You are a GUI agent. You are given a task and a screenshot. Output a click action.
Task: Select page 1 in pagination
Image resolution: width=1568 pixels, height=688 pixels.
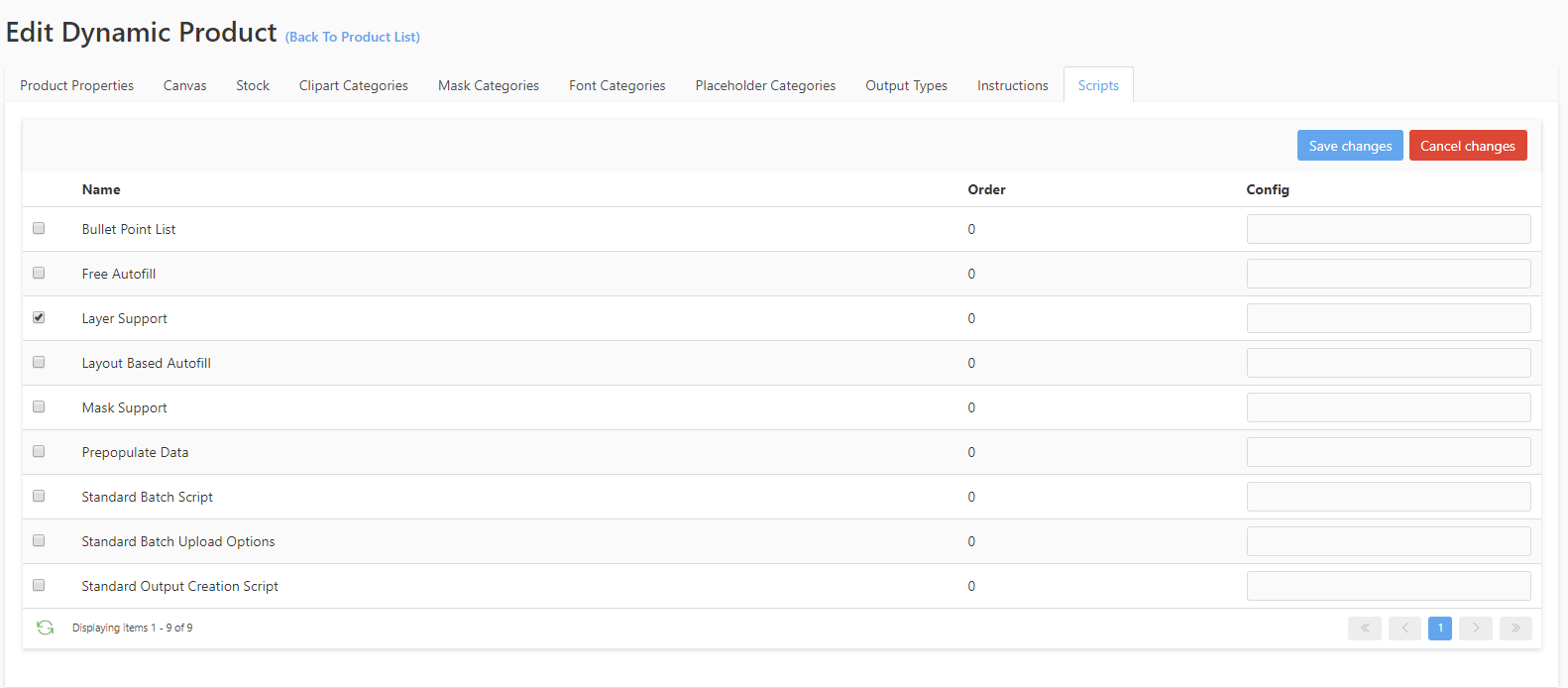[1440, 628]
